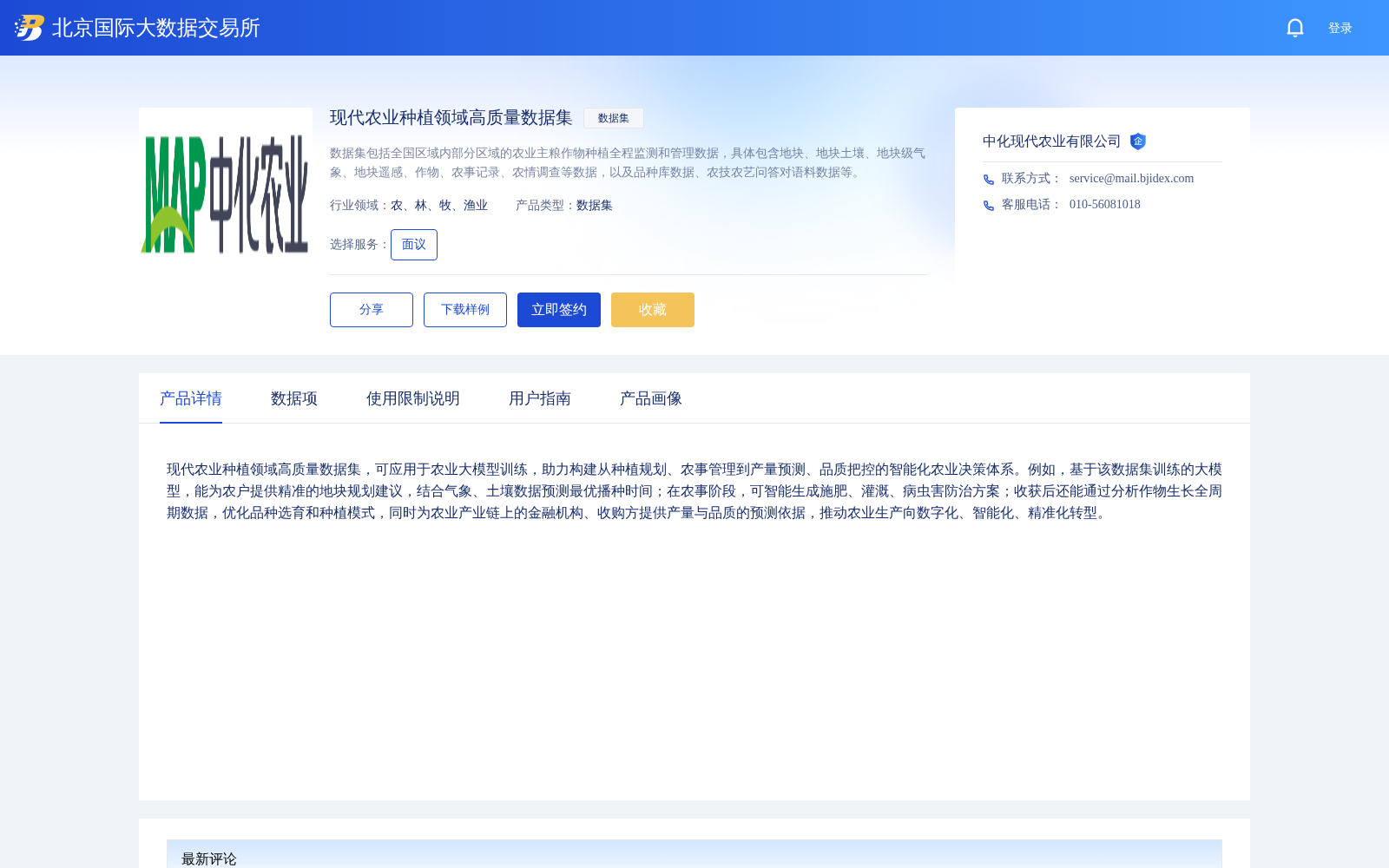Click the enterprise verified shield badge
Viewport: 1389px width, 868px height.
coord(1137,141)
